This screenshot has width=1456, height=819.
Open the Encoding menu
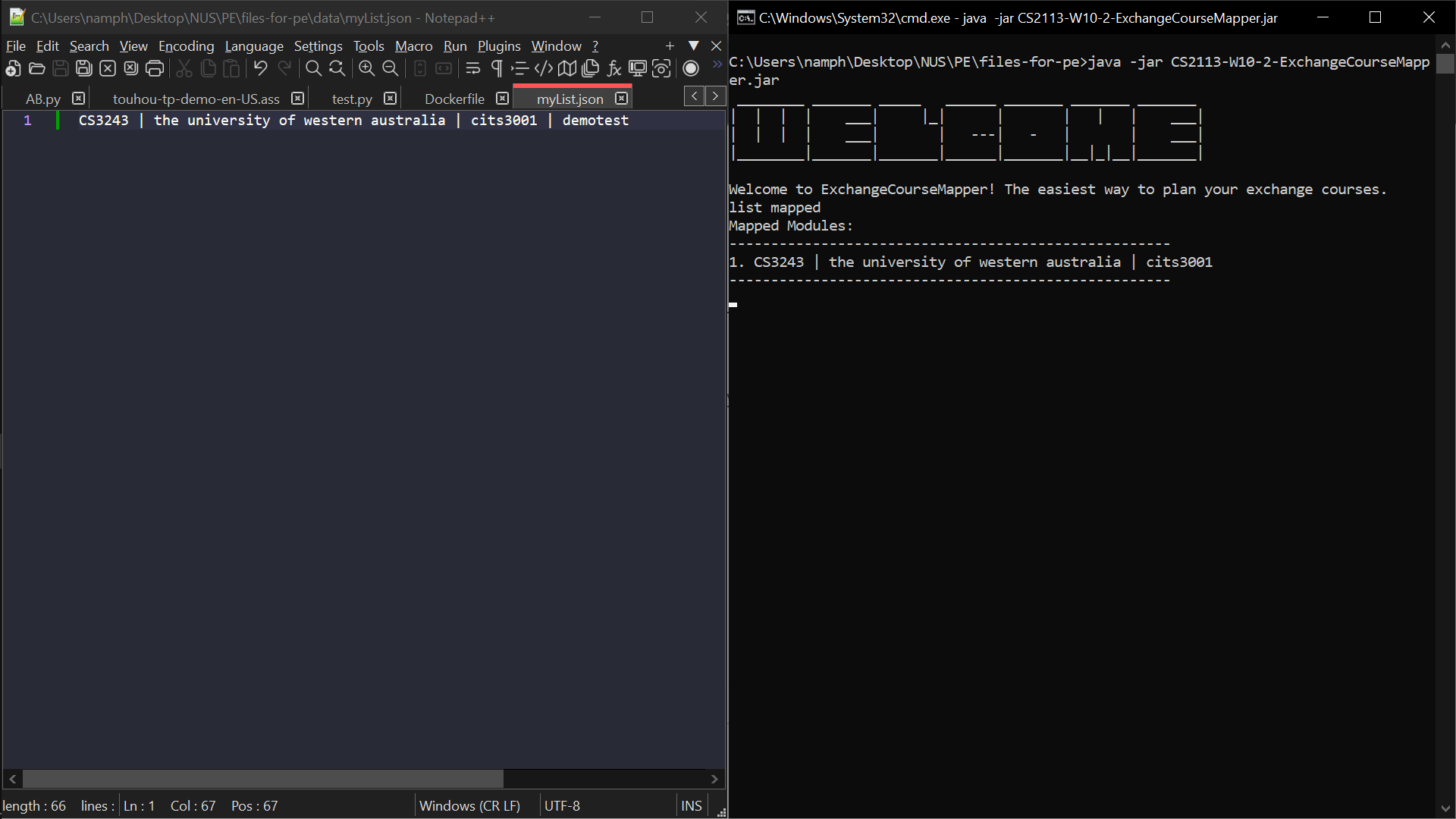click(186, 46)
